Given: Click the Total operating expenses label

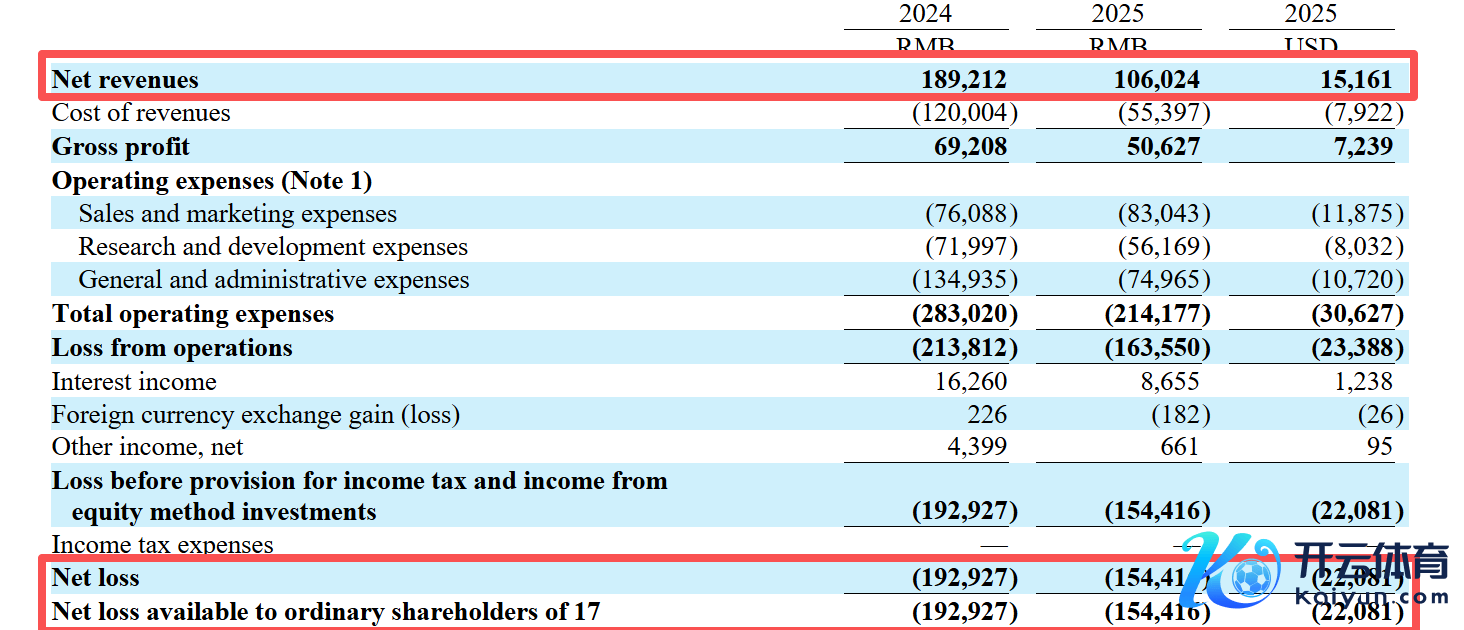Looking at the screenshot, I should click(193, 314).
